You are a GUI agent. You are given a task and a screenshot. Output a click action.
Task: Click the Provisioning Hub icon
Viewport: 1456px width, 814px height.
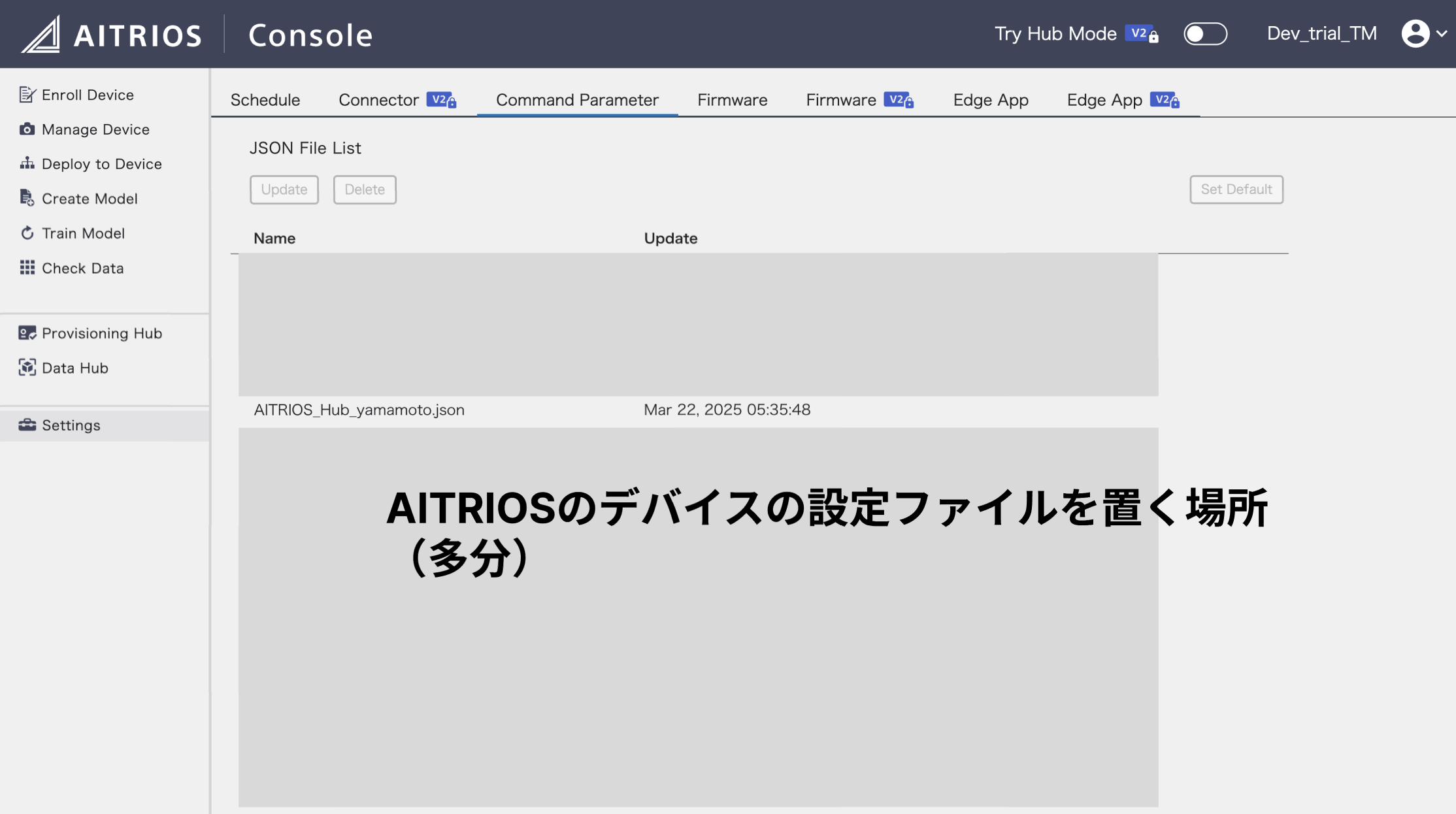pos(27,333)
